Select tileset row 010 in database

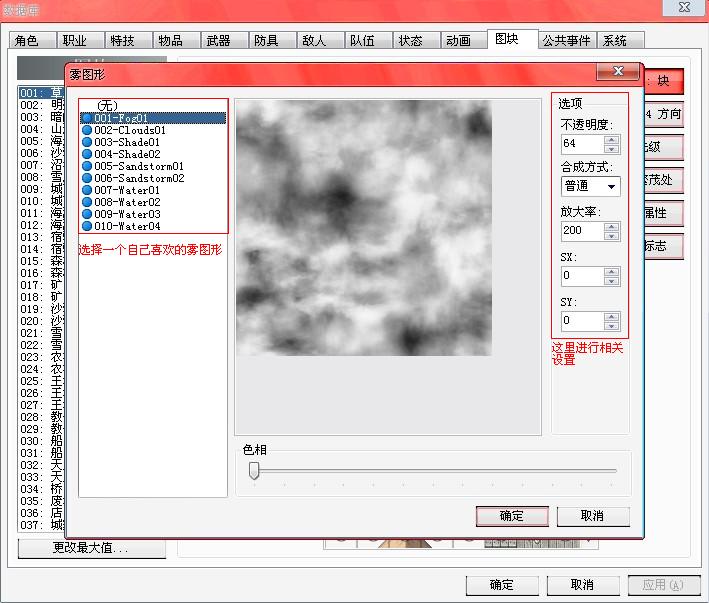pos(42,201)
